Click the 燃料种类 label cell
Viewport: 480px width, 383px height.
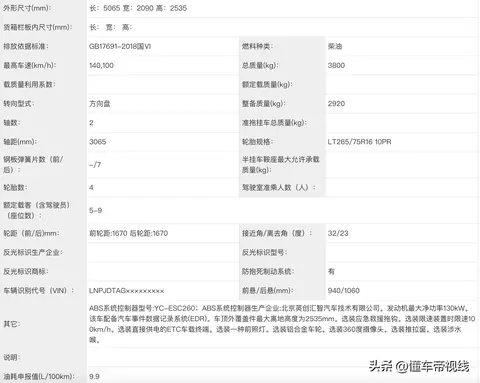(x=282, y=46)
